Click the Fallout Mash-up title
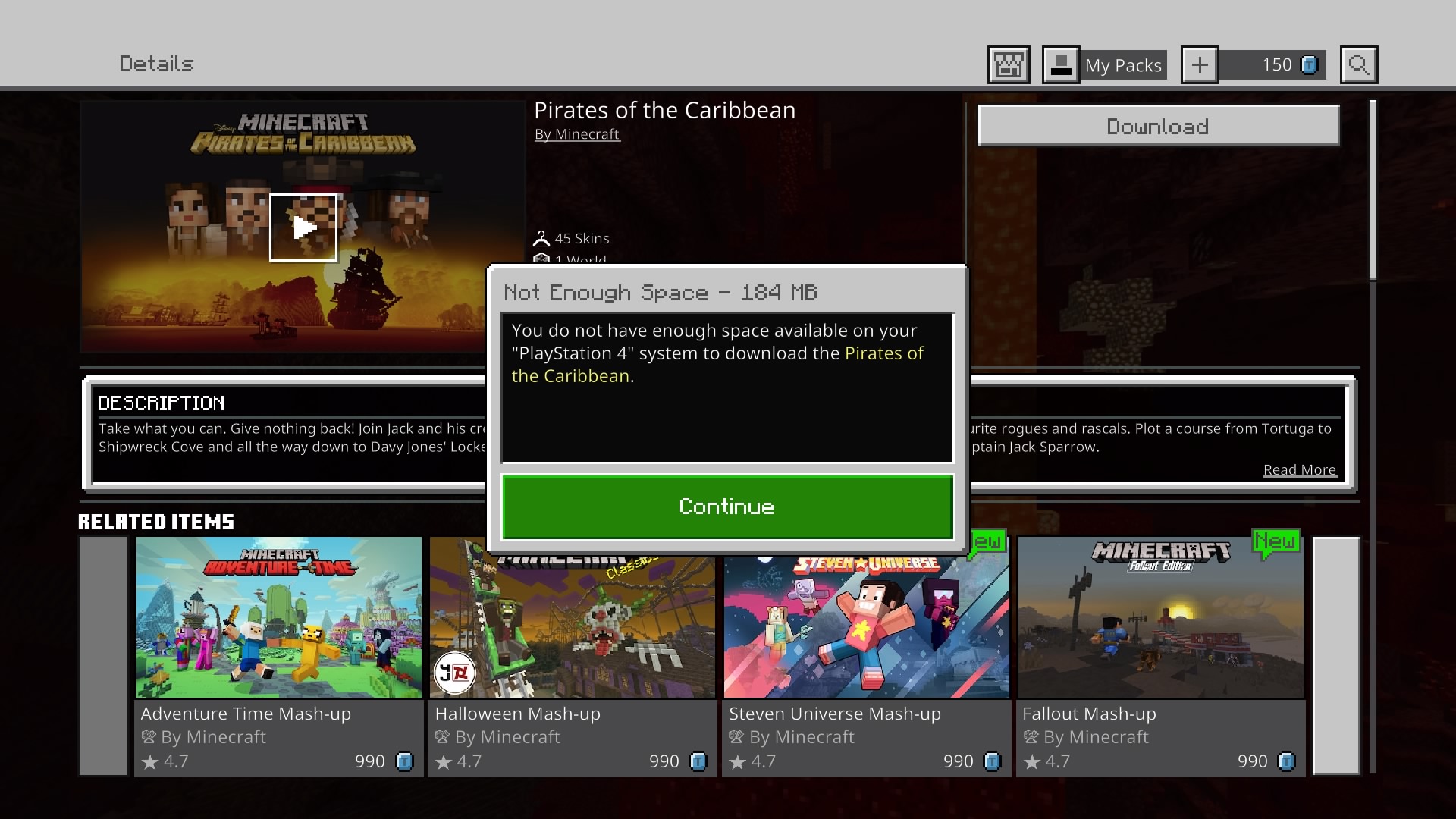The width and height of the screenshot is (1456, 819). pos(1089,714)
